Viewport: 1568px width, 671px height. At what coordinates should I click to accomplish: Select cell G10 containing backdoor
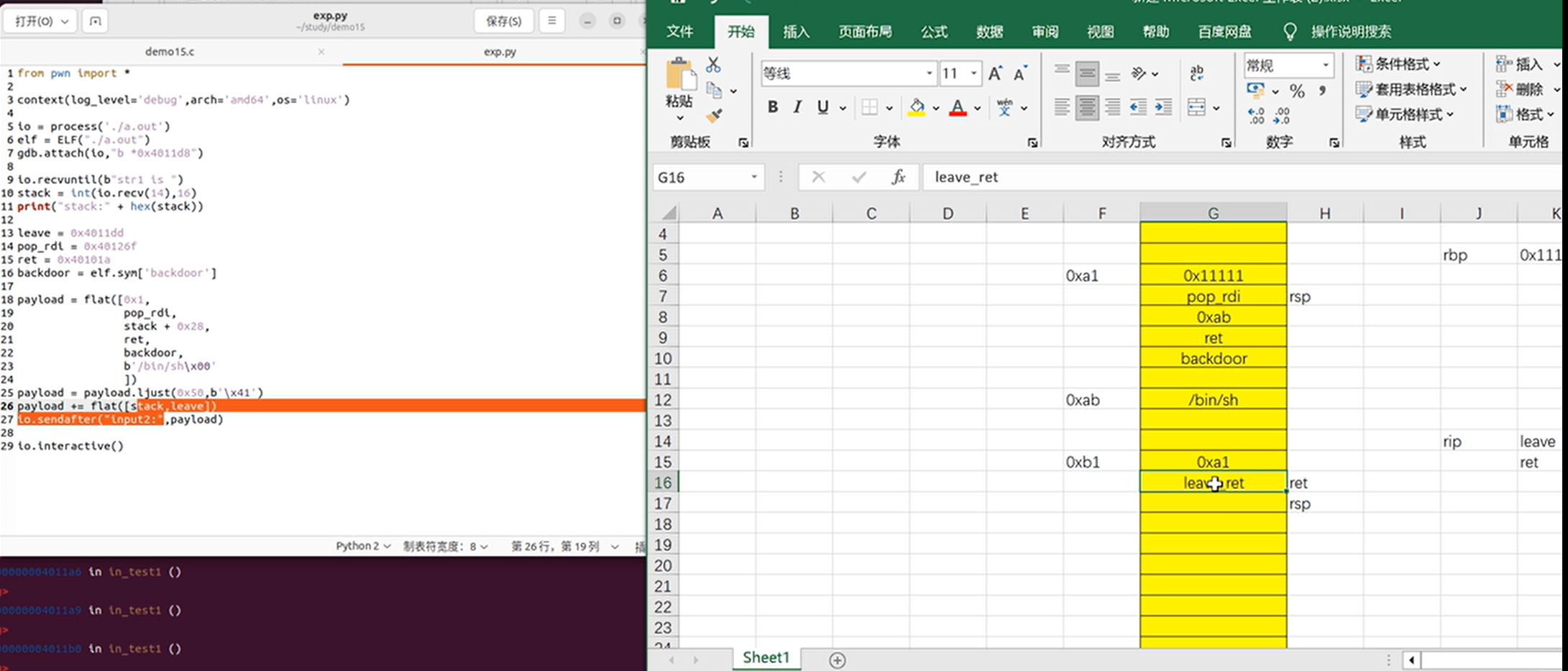tap(1213, 358)
